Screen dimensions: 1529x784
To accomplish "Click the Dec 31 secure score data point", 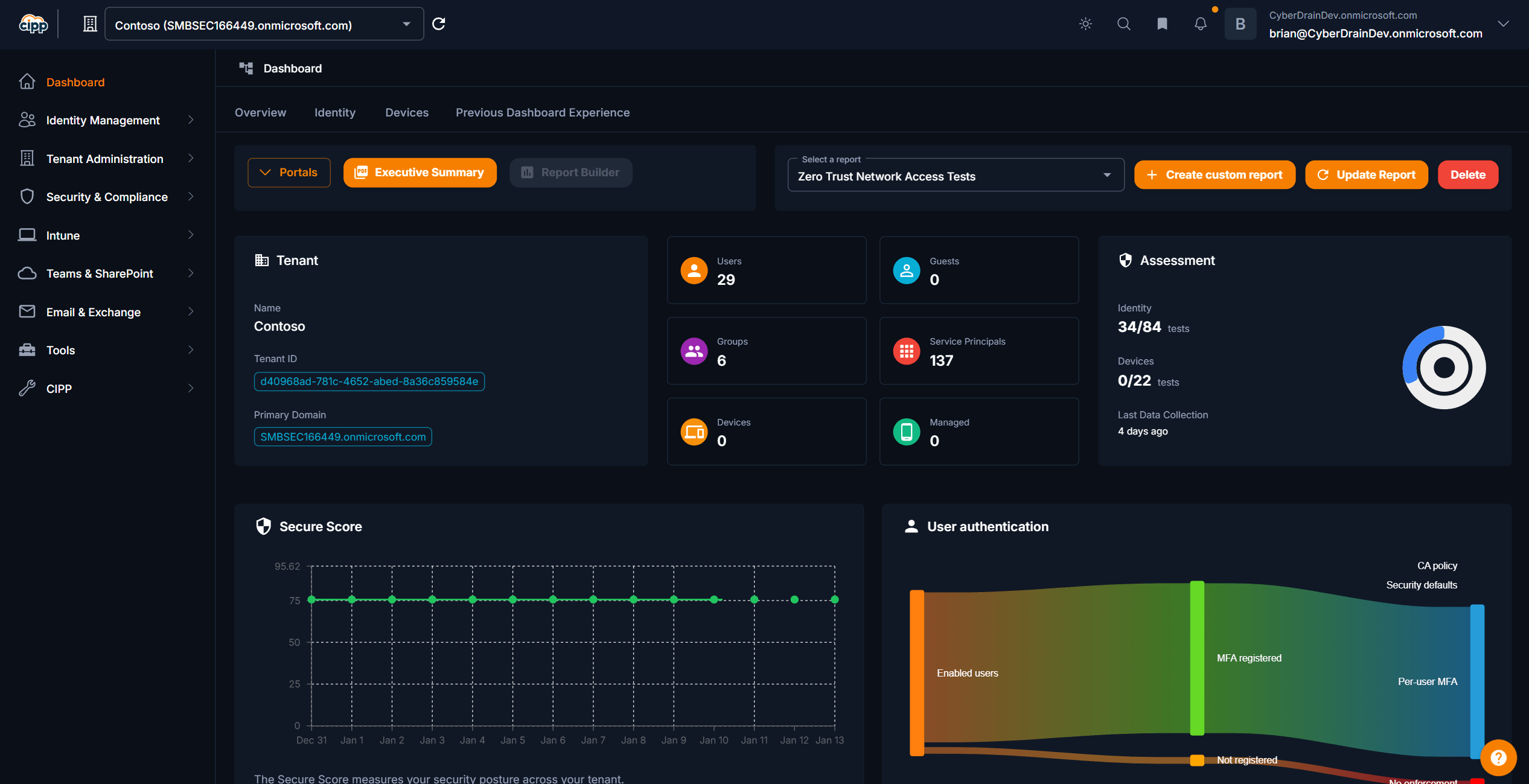I will (311, 599).
